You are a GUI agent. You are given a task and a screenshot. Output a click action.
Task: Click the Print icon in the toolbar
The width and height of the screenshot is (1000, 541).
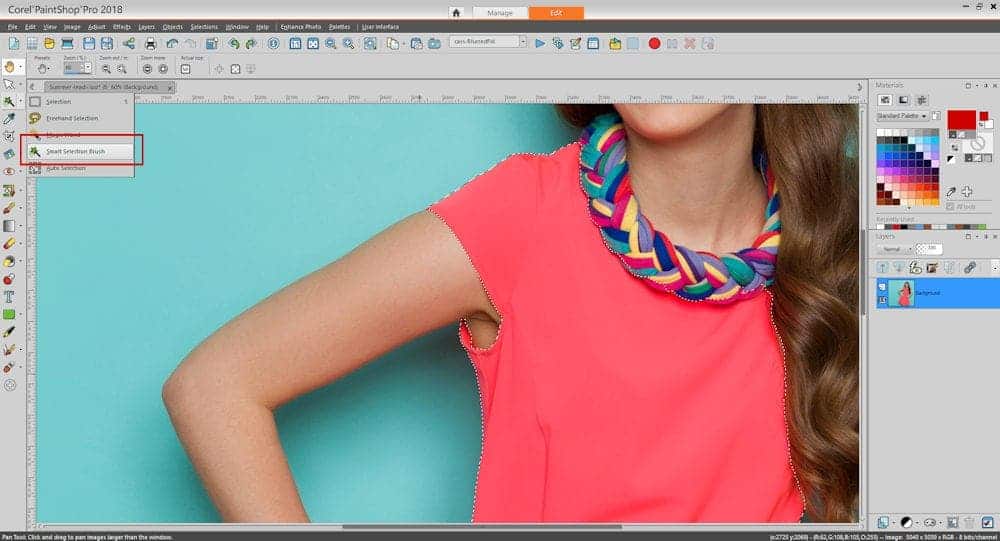(x=150, y=43)
